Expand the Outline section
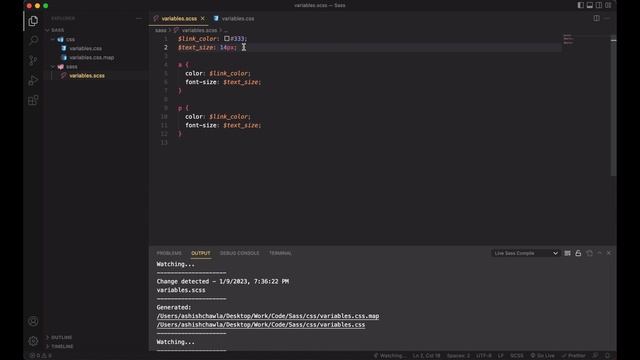The height and width of the screenshot is (360, 640). point(61,338)
